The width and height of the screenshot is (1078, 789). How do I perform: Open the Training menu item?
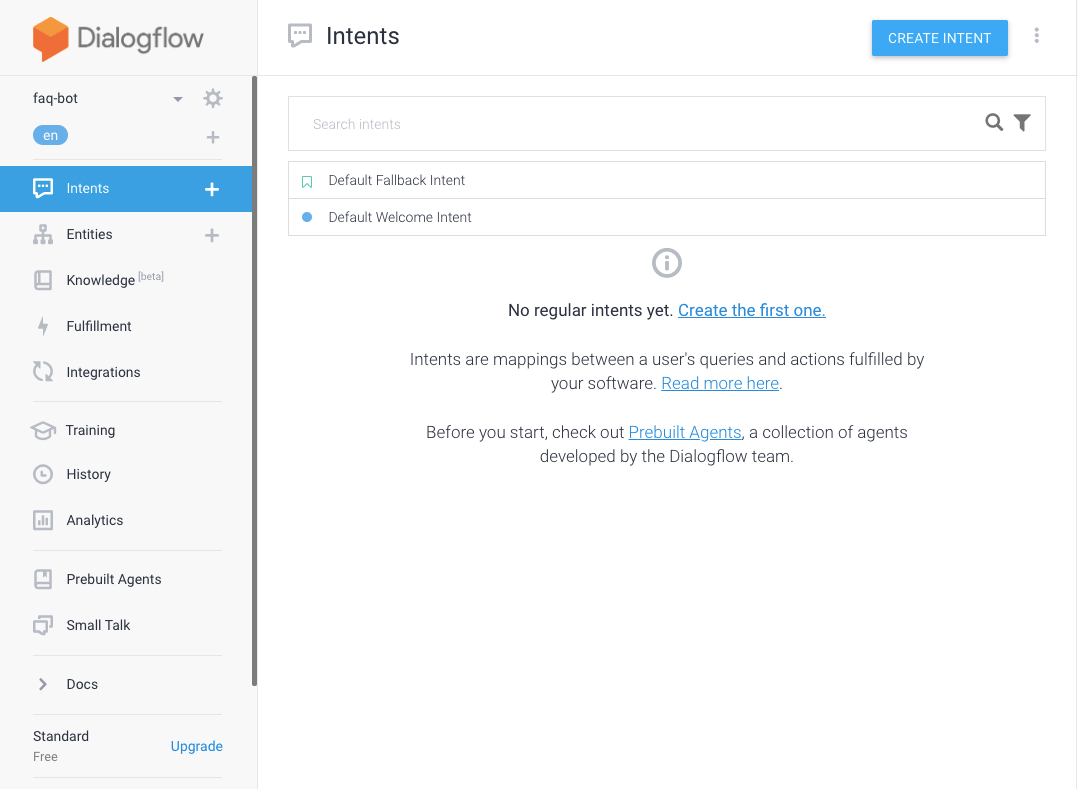[x=90, y=430]
